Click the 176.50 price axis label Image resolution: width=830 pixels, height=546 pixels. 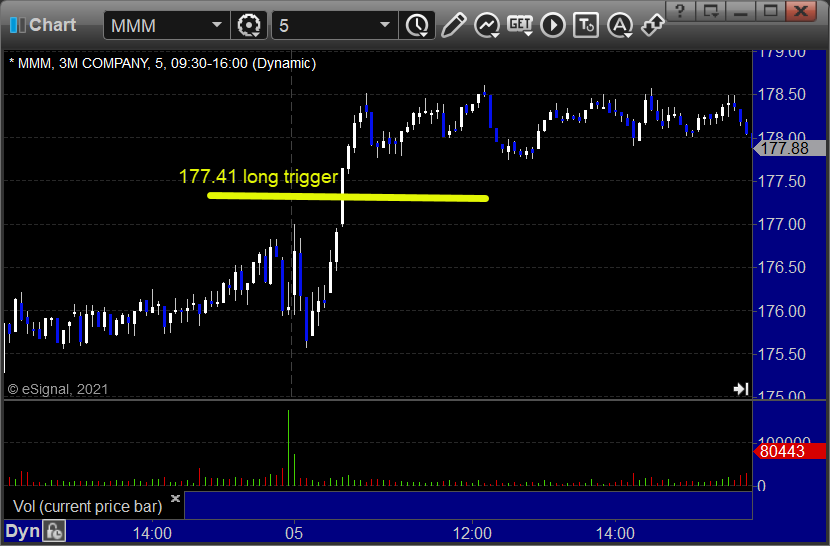pyautogui.click(x=782, y=267)
